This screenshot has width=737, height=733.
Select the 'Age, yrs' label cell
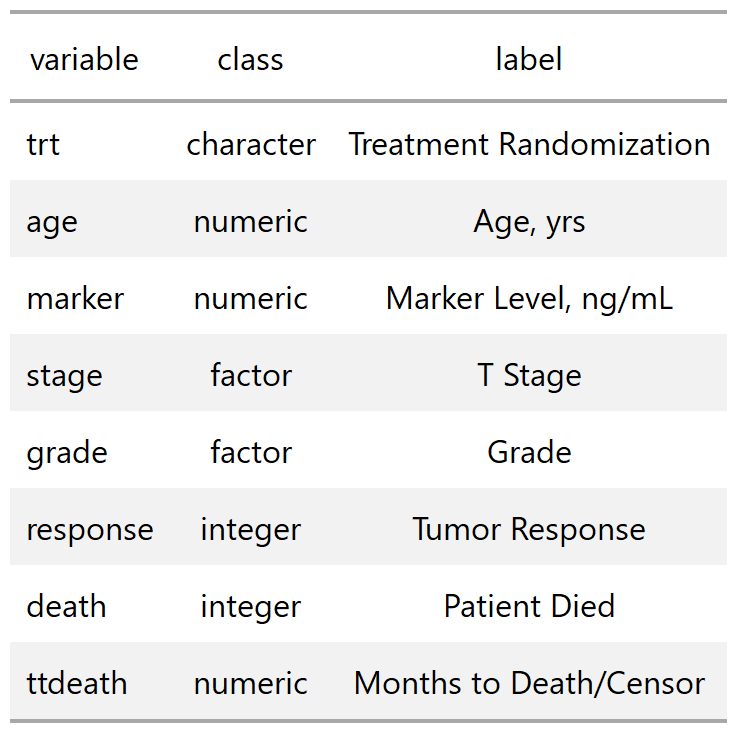[529, 222]
